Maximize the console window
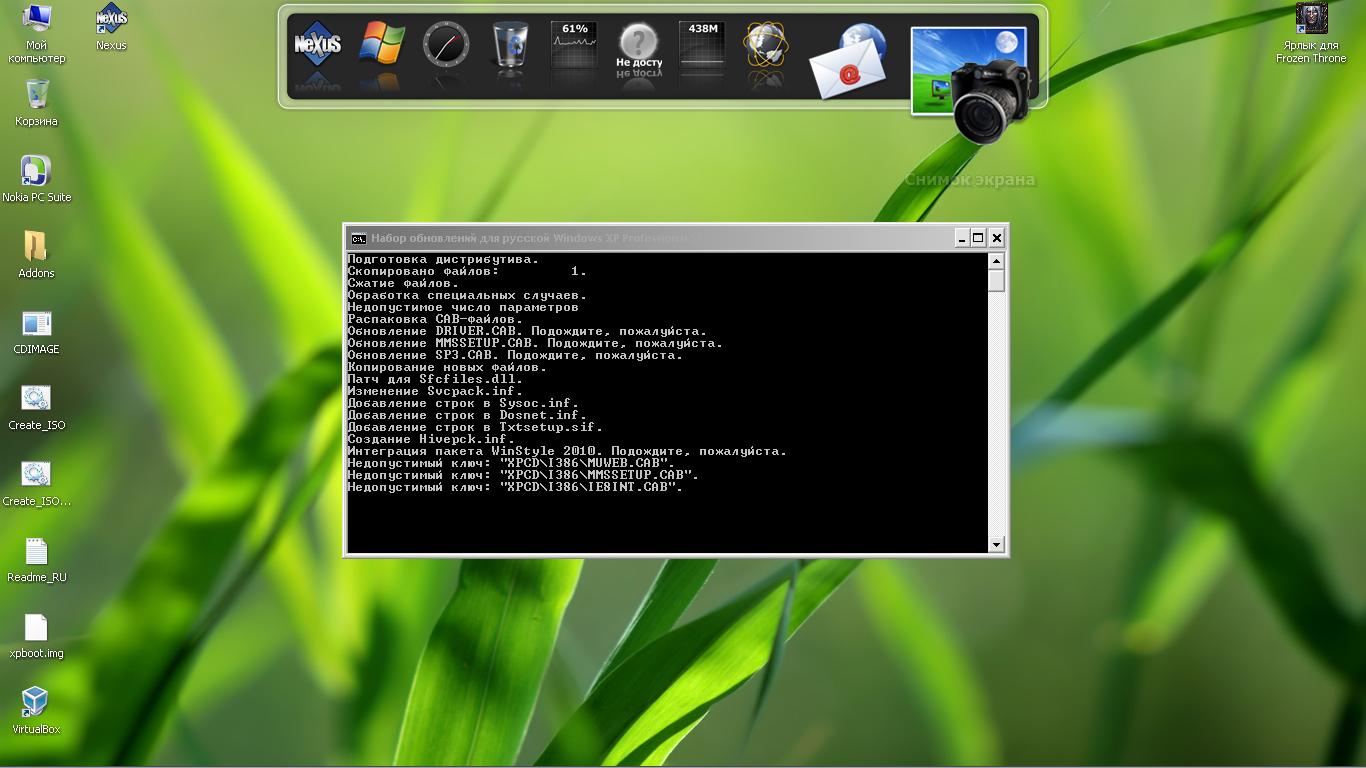This screenshot has width=1366, height=768. (x=978, y=237)
